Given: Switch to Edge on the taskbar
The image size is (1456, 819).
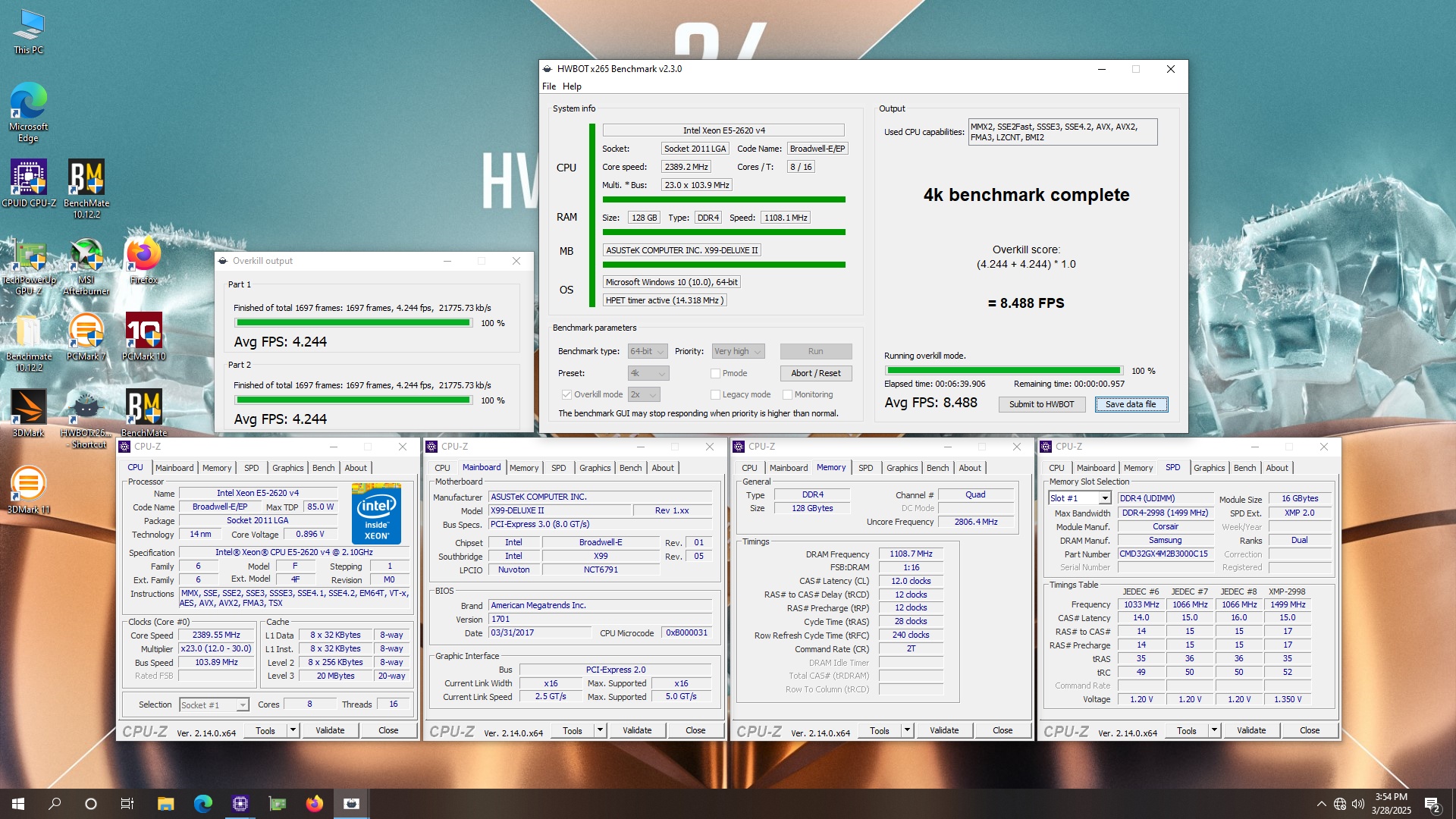Looking at the screenshot, I should pyautogui.click(x=203, y=804).
